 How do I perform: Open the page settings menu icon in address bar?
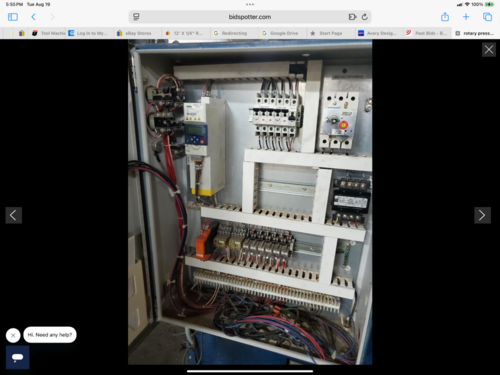tap(136, 17)
